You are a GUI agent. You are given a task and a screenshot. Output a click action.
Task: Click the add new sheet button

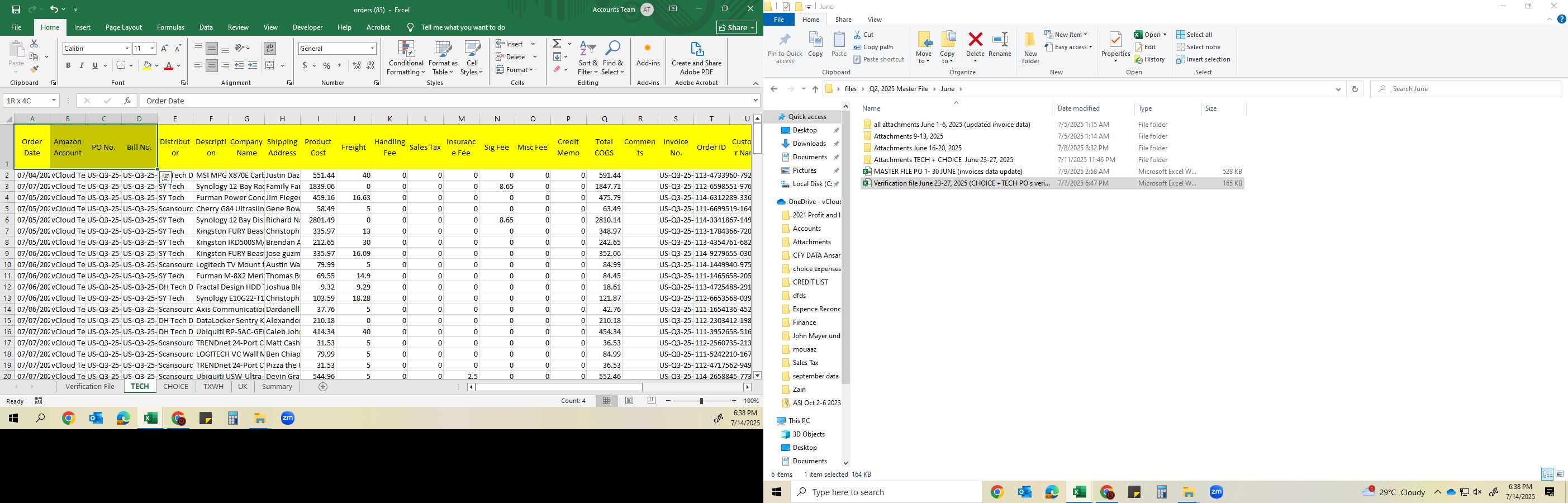tap(323, 387)
